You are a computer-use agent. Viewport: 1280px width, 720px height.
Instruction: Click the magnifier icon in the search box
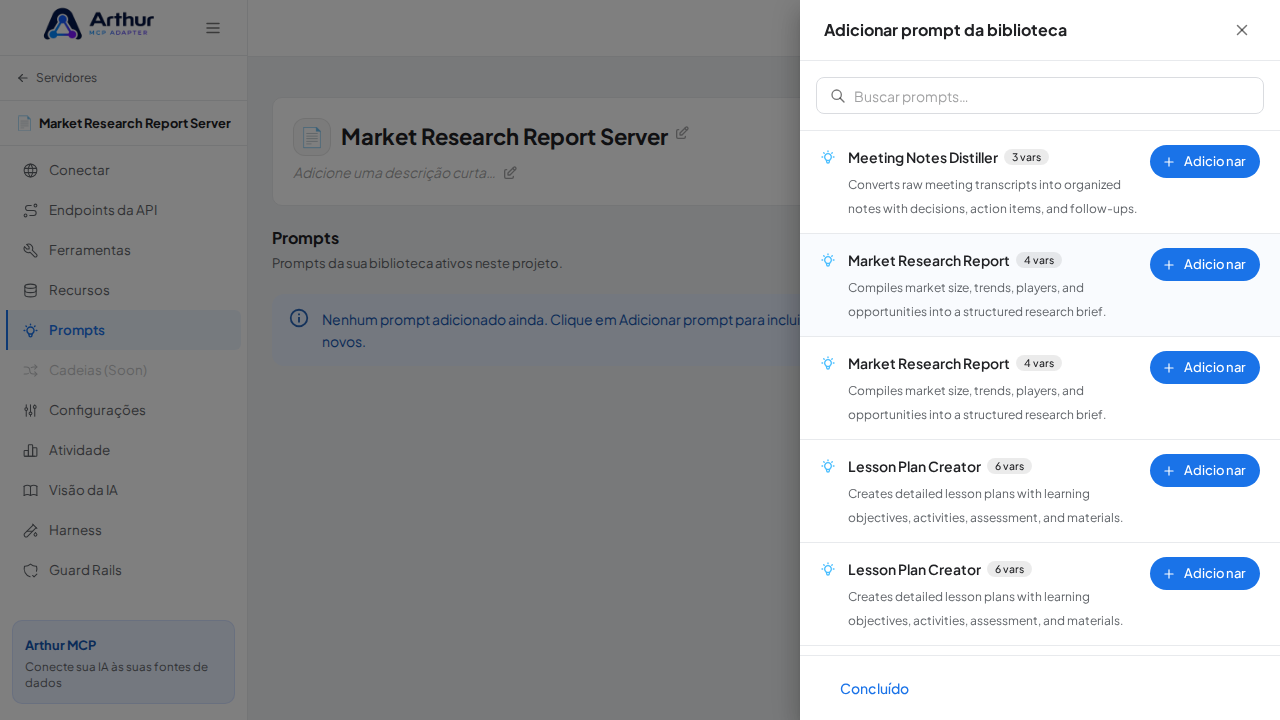pyautogui.click(x=838, y=96)
